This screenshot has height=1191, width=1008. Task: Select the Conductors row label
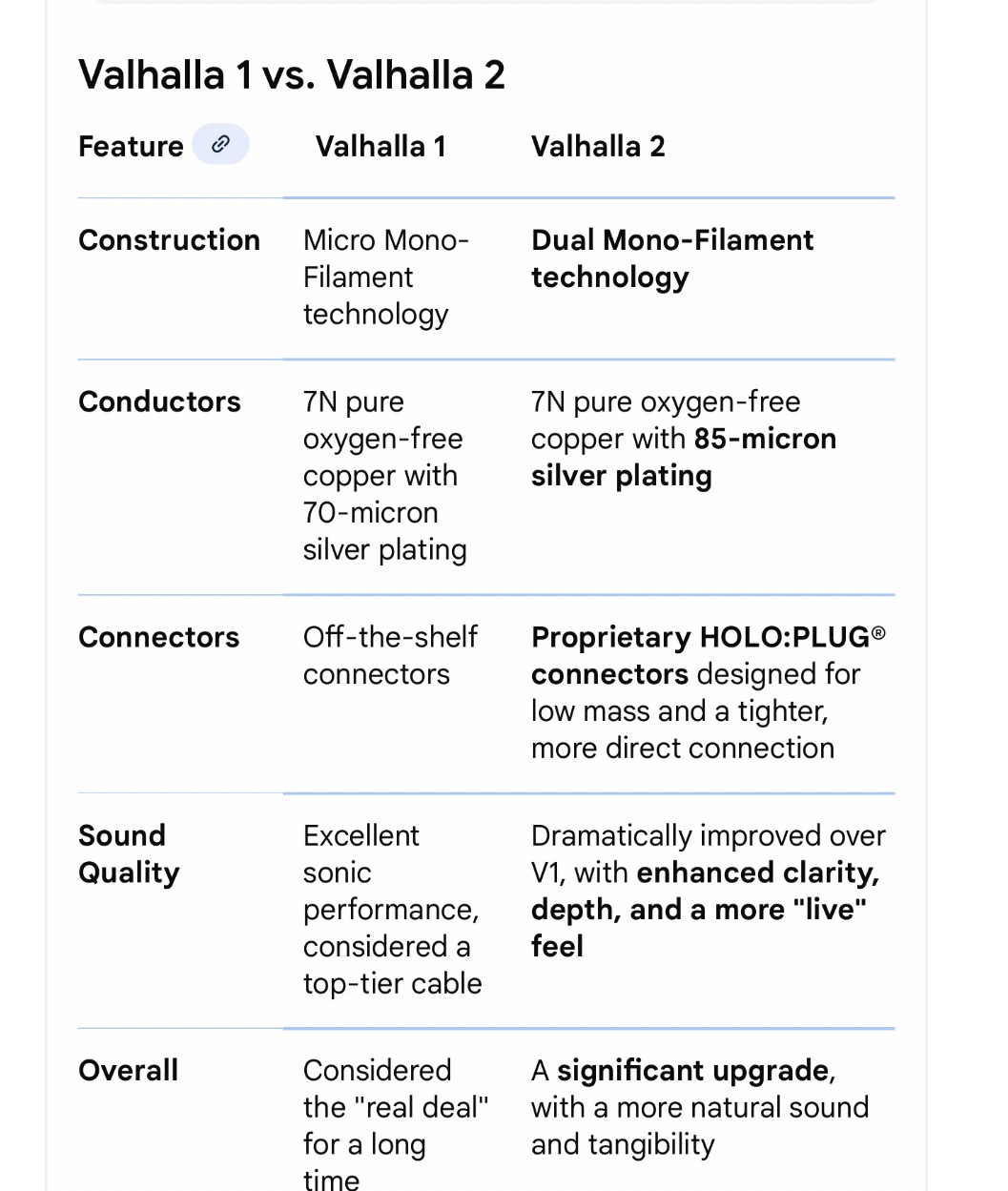click(x=159, y=402)
